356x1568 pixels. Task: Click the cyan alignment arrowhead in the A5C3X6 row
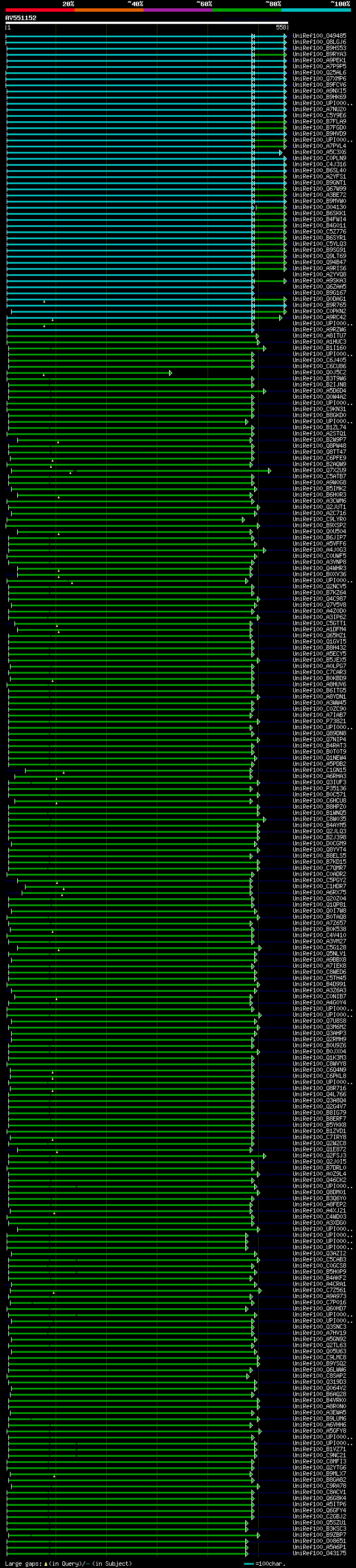(280, 152)
